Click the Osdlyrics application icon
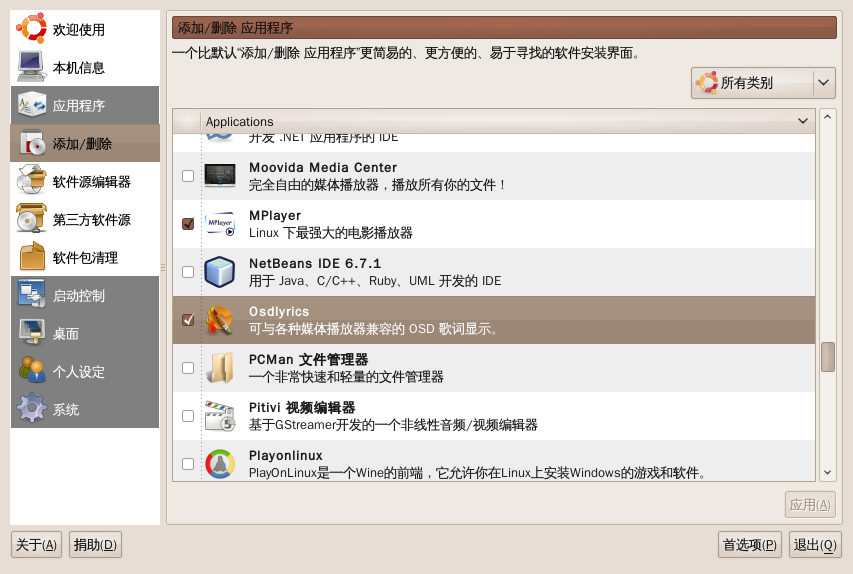Viewport: 853px width, 574px height. [x=220, y=320]
